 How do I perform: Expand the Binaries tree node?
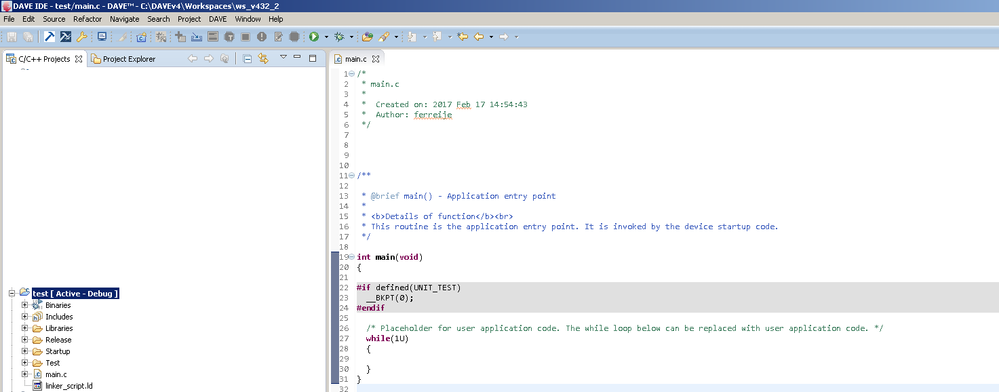[x=25, y=305]
